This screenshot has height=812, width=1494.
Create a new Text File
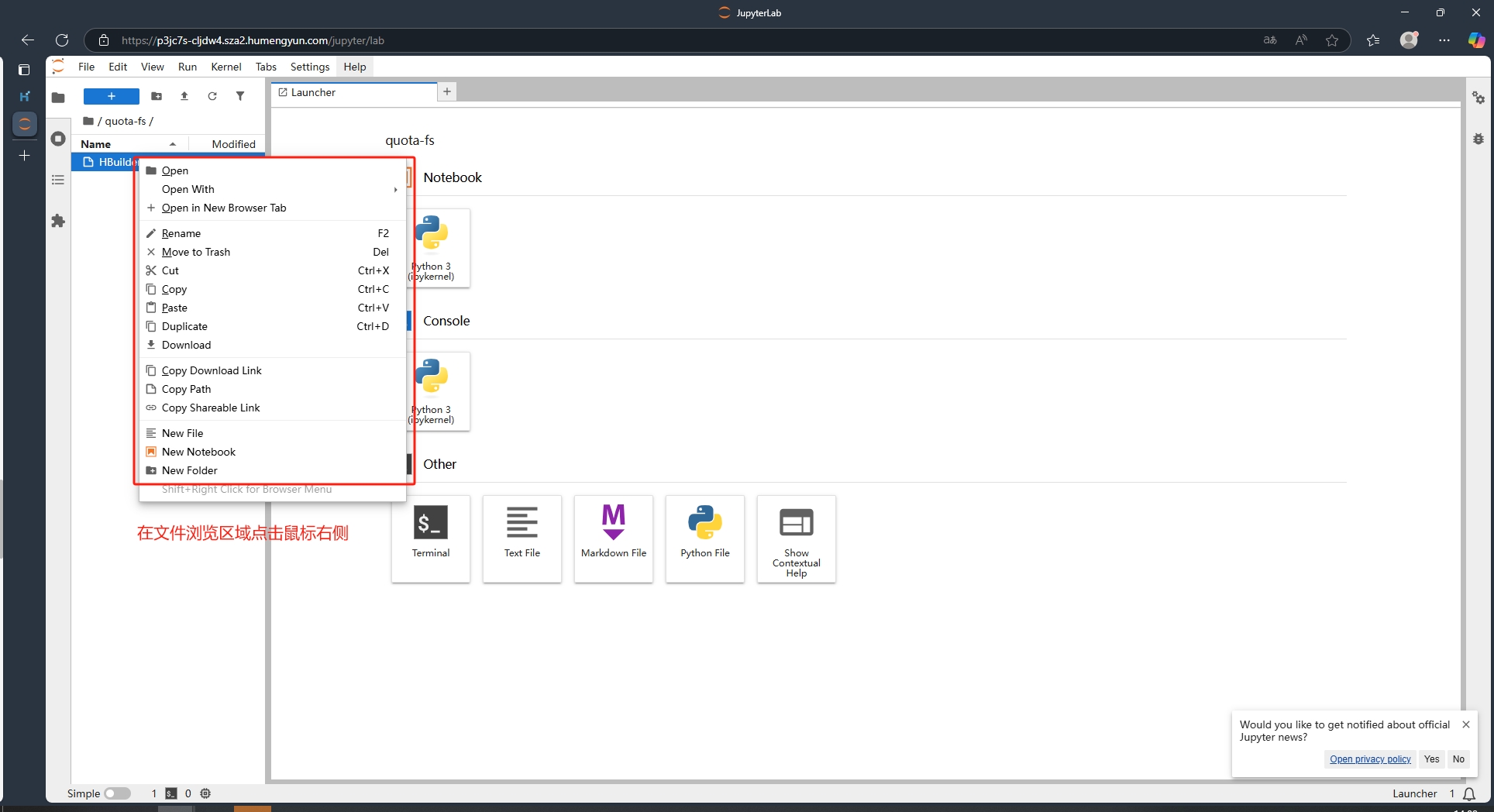522,538
